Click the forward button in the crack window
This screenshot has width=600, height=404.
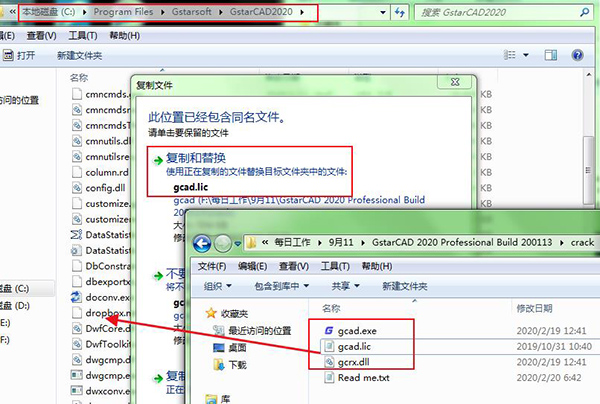[x=222, y=243]
